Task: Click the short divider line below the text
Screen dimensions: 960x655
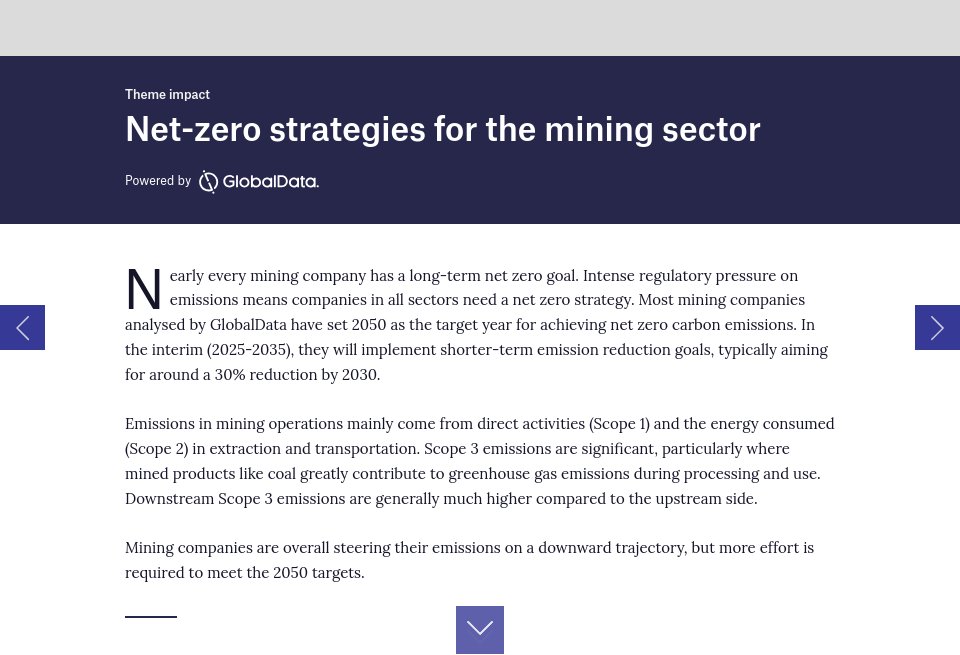Action: 151,616
